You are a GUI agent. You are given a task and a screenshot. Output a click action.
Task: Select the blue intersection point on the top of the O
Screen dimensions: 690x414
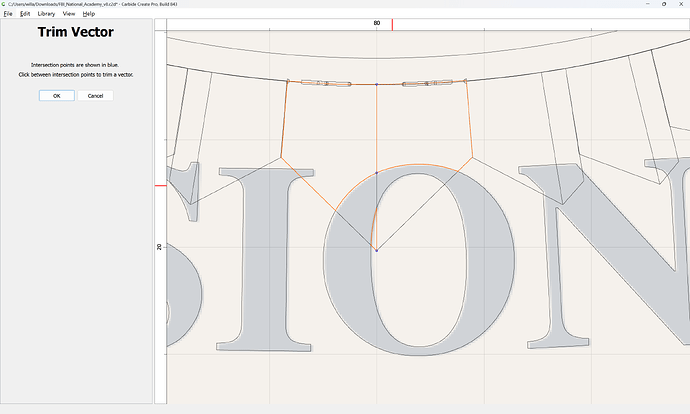(376, 173)
